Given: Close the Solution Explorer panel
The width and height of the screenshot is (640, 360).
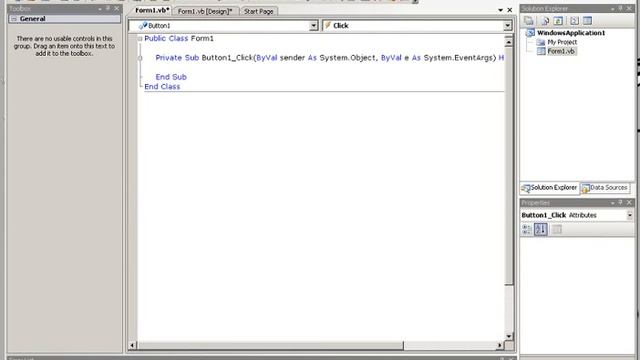Looking at the screenshot, I should (629, 9).
